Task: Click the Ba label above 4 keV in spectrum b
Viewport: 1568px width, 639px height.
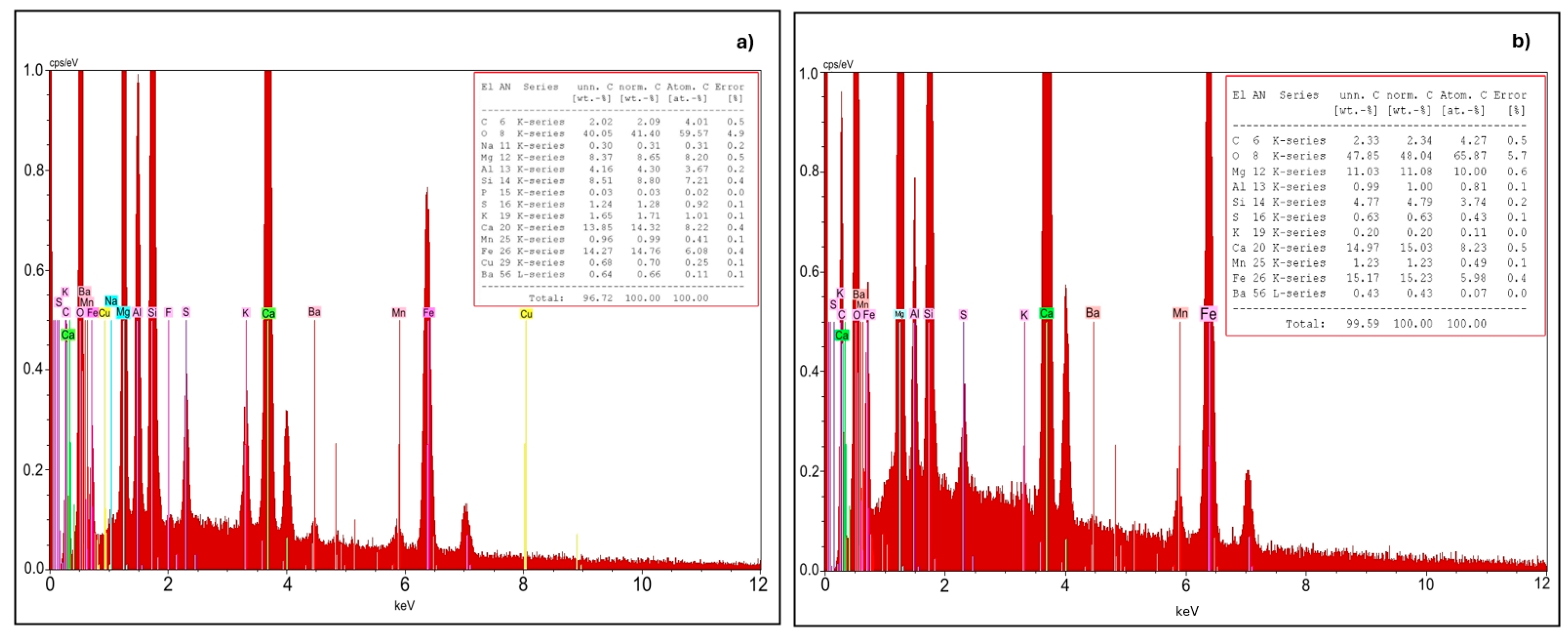Action: [1092, 312]
